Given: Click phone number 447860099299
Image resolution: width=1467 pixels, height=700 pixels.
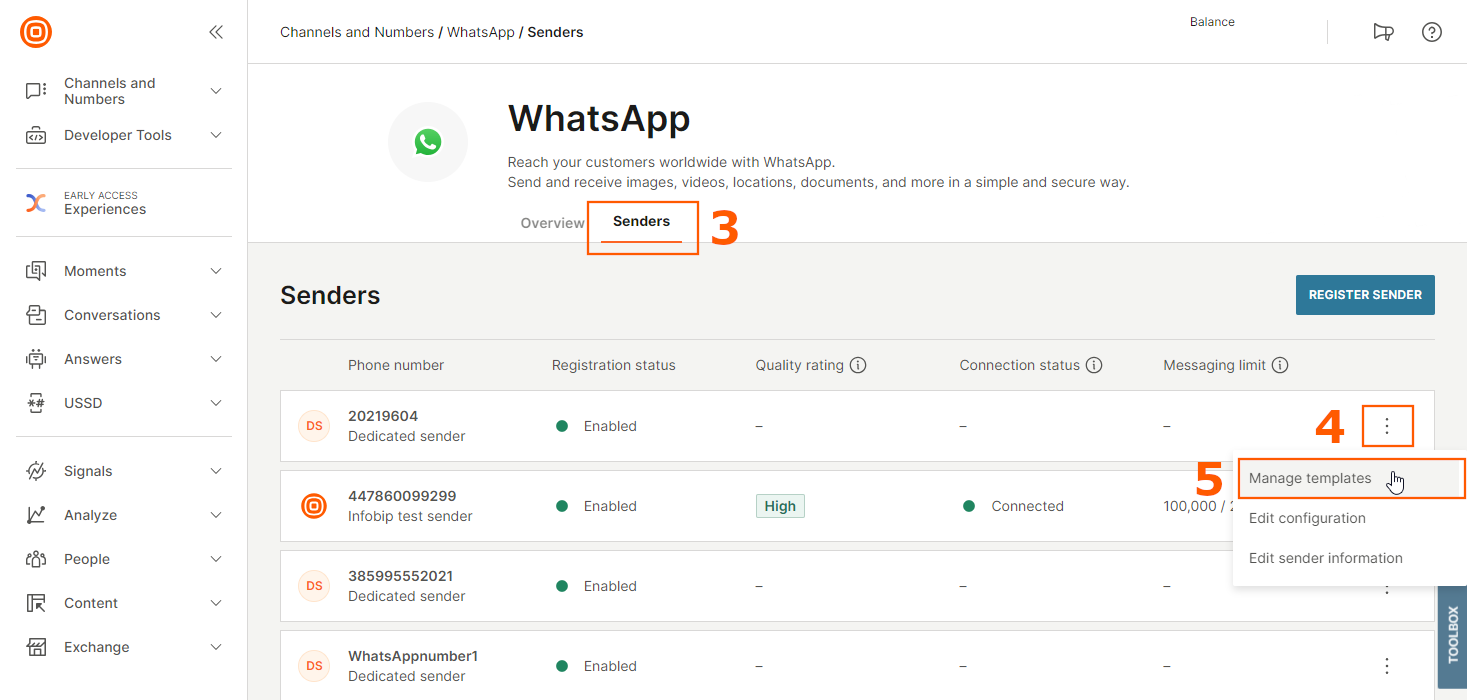Looking at the screenshot, I should tap(402, 496).
